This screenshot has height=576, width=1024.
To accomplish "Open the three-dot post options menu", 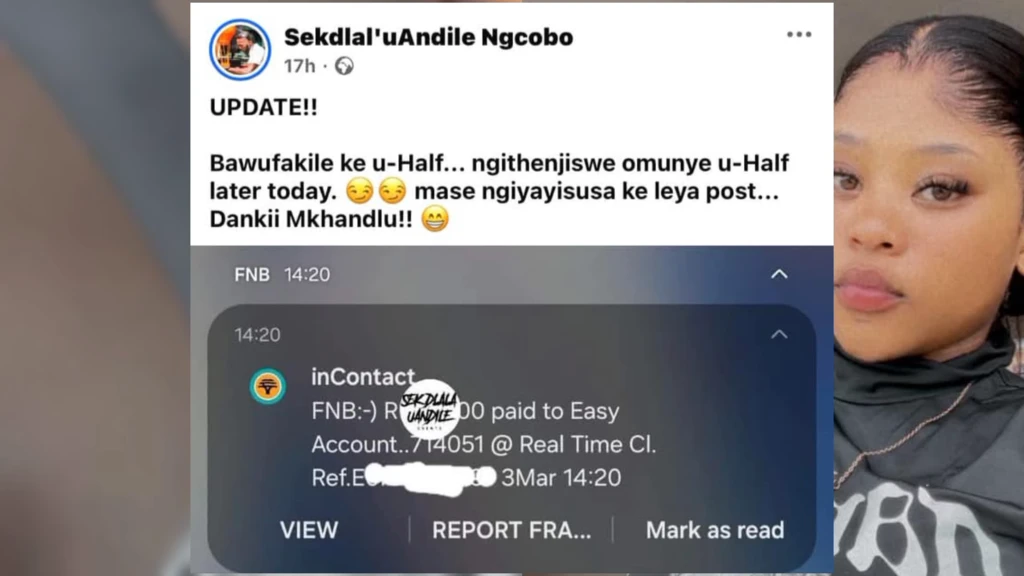I will click(x=799, y=35).
